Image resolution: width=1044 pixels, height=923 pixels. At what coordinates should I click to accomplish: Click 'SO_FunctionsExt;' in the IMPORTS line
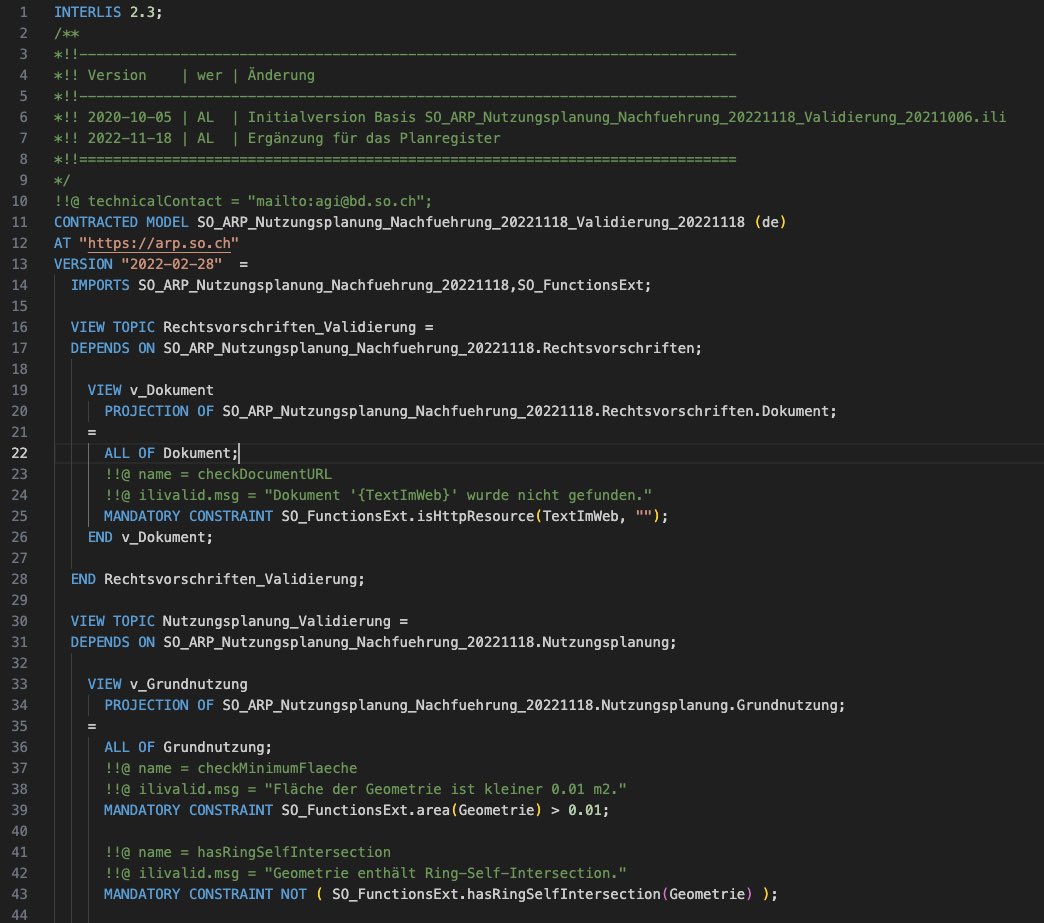coord(584,285)
